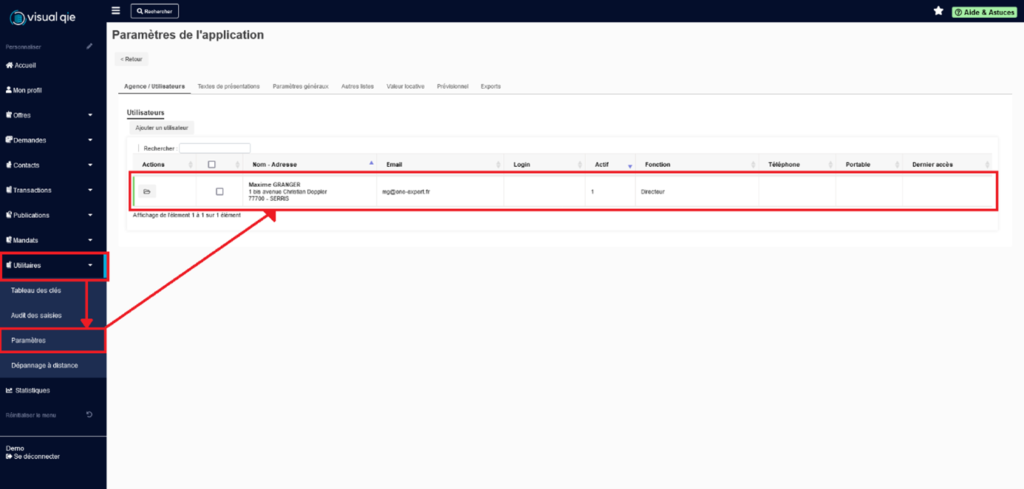The image size is (1024, 489).
Task: Open the Exports tab
Action: tap(491, 86)
